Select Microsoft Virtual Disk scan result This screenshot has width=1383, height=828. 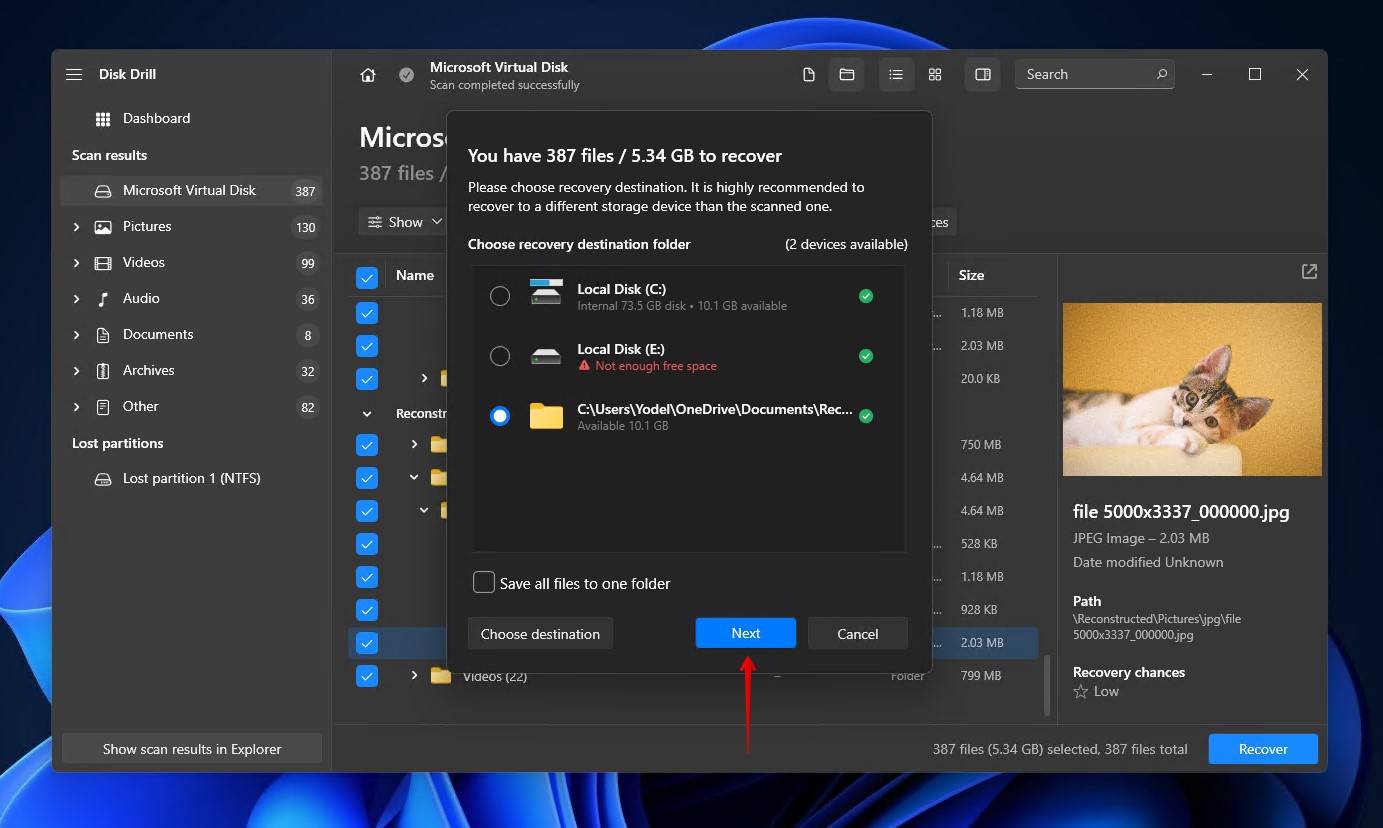pyautogui.click(x=191, y=191)
